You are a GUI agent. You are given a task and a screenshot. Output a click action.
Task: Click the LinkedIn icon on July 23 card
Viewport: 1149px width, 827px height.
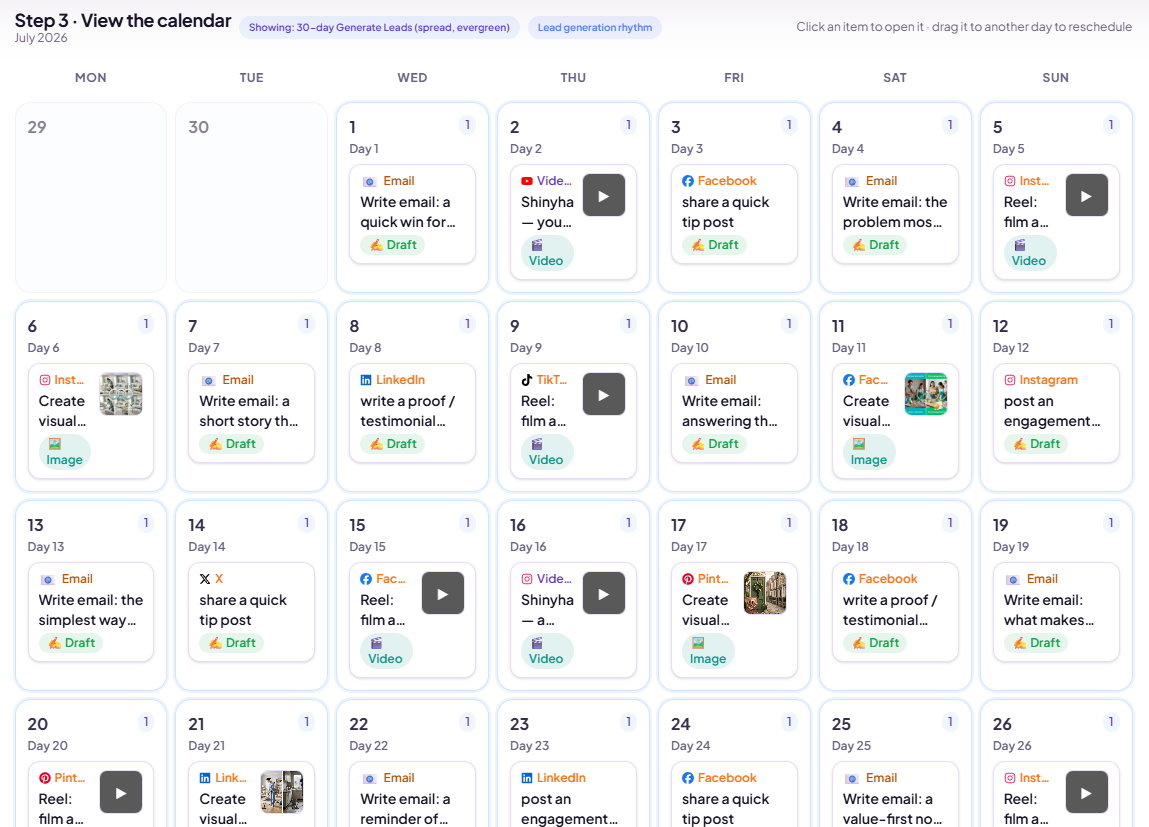[x=527, y=778]
